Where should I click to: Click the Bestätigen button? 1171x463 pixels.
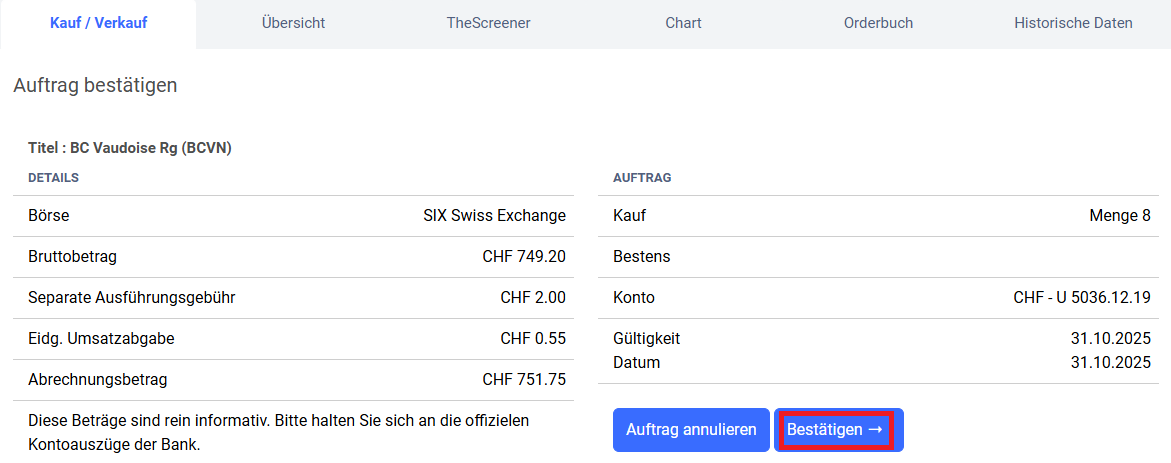click(x=837, y=430)
